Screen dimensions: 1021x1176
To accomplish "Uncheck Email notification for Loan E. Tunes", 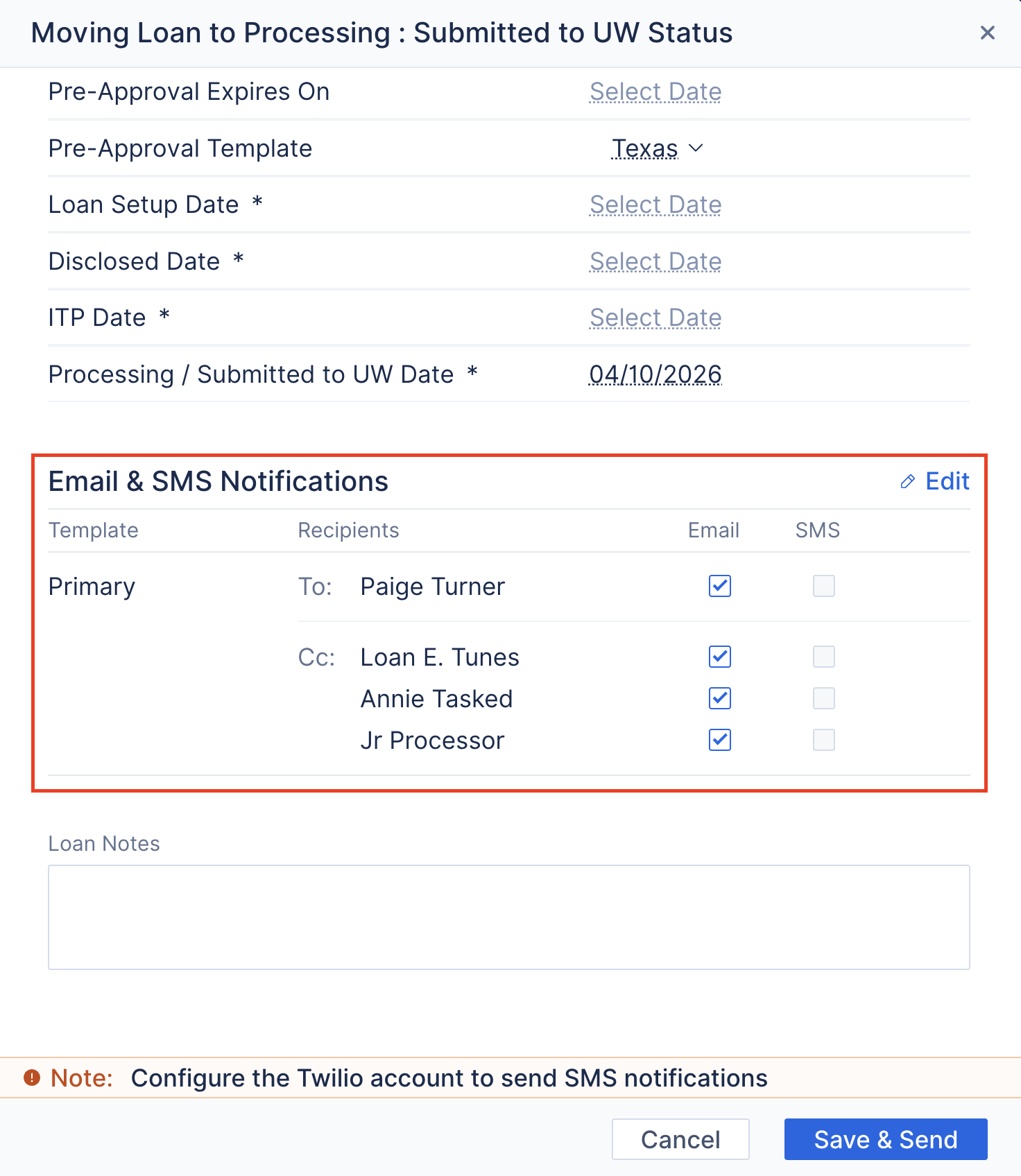I will [719, 657].
